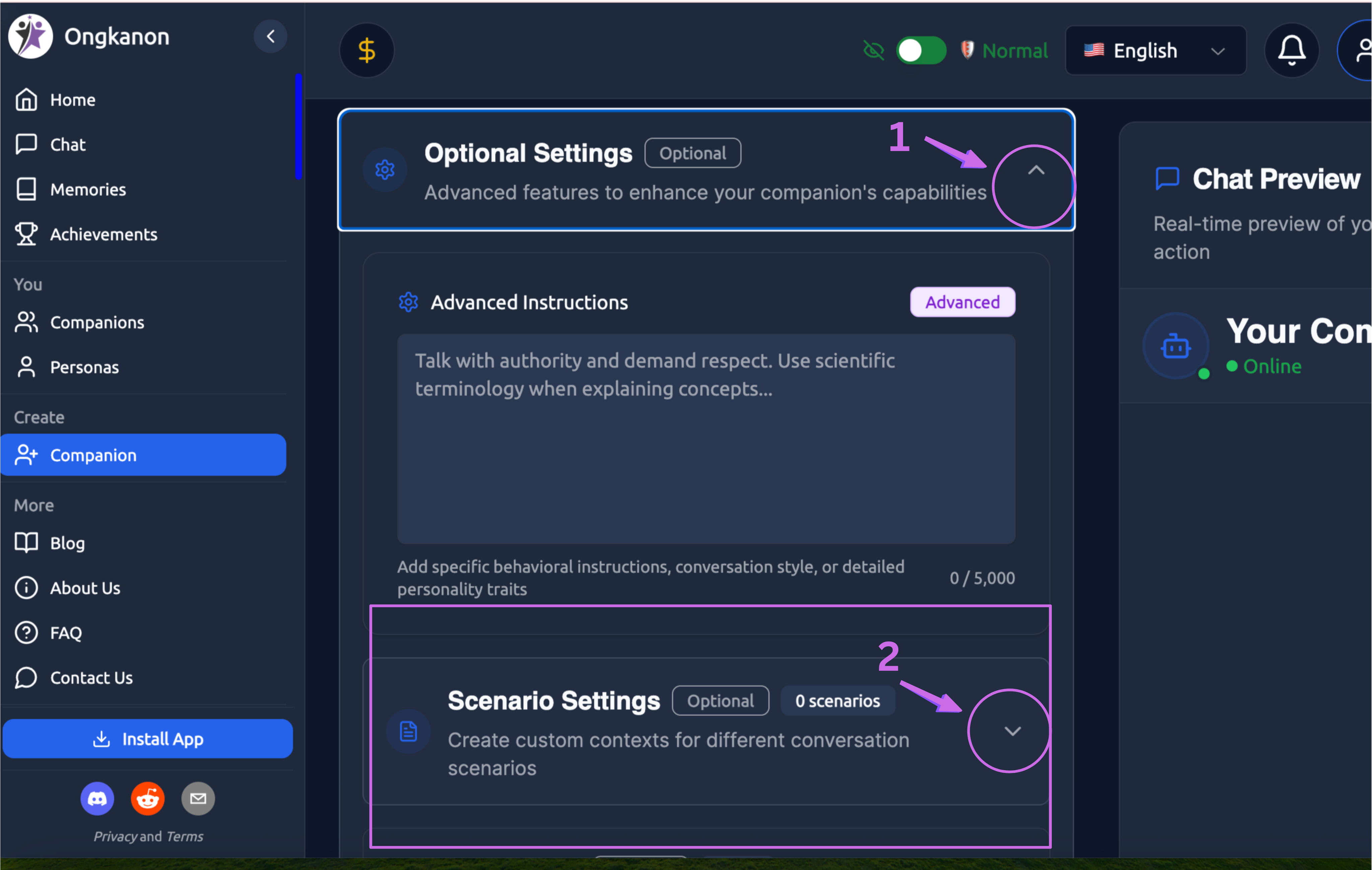Toggle the green switch in the top bar
The width and height of the screenshot is (1372, 870).
click(x=921, y=50)
